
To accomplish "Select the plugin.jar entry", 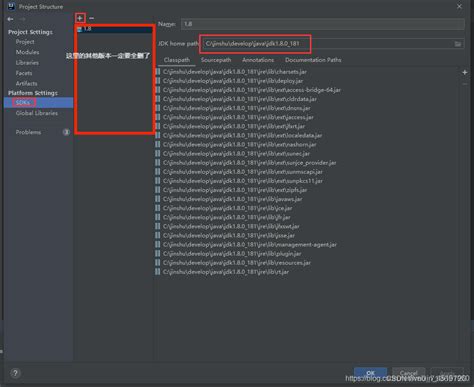I will [229, 254].
